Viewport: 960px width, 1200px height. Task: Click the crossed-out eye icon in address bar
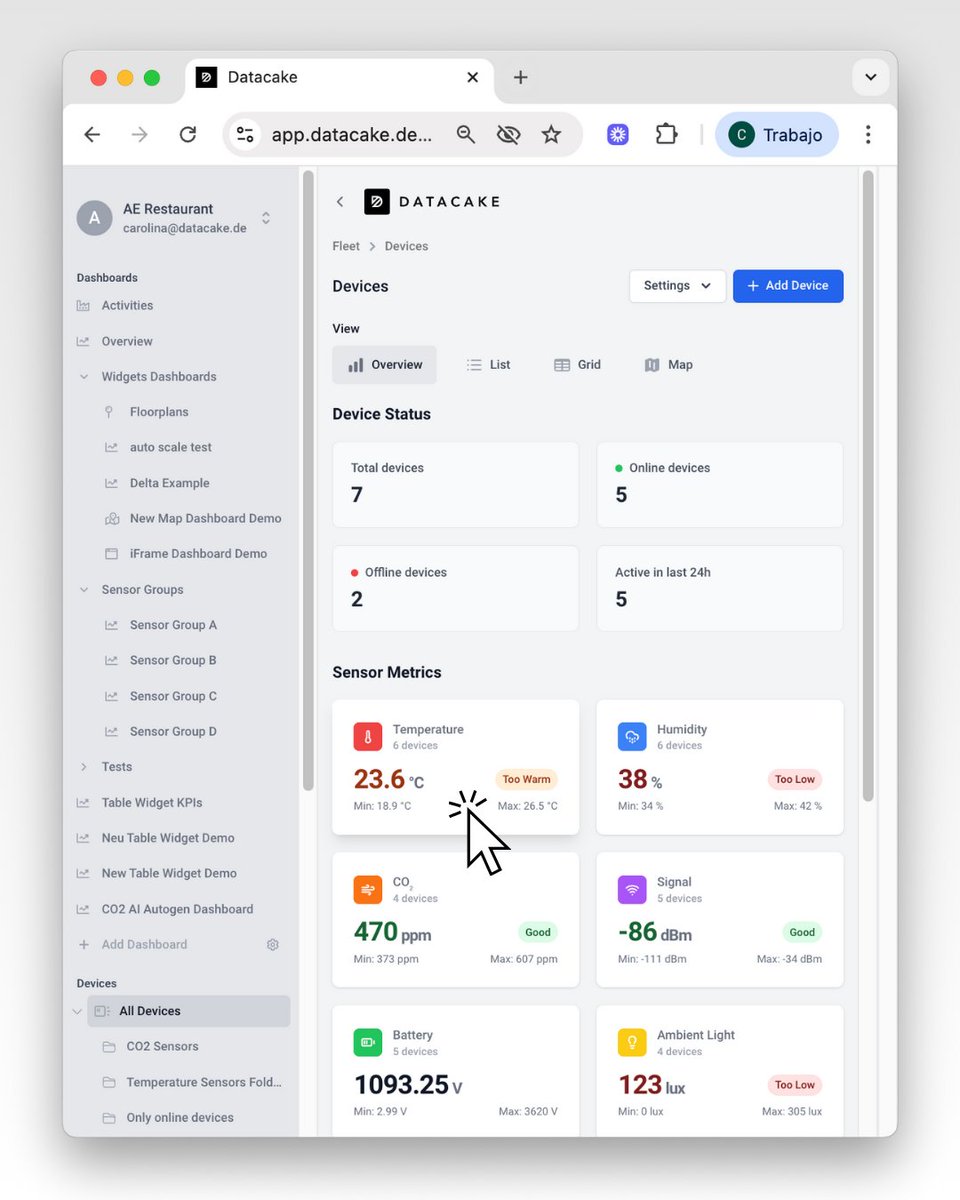click(508, 134)
